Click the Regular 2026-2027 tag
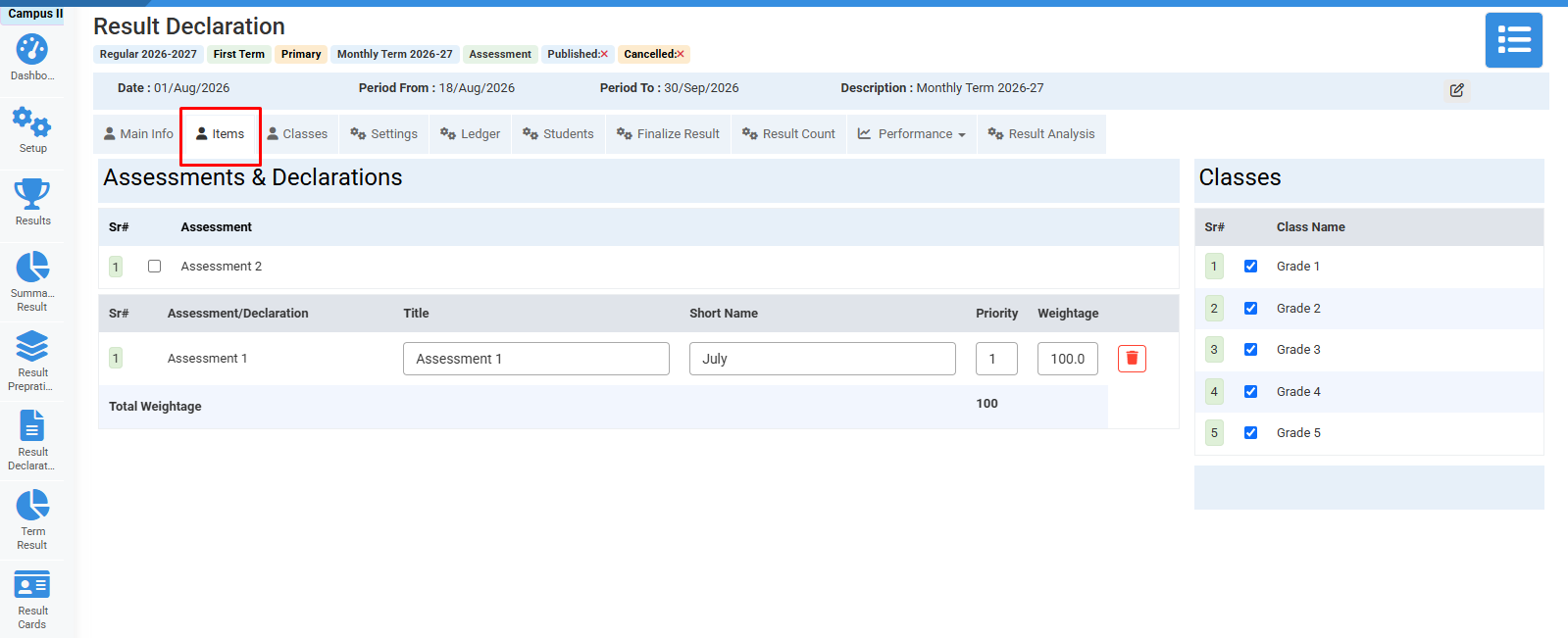Viewport: 1568px width, 638px height. tap(148, 54)
